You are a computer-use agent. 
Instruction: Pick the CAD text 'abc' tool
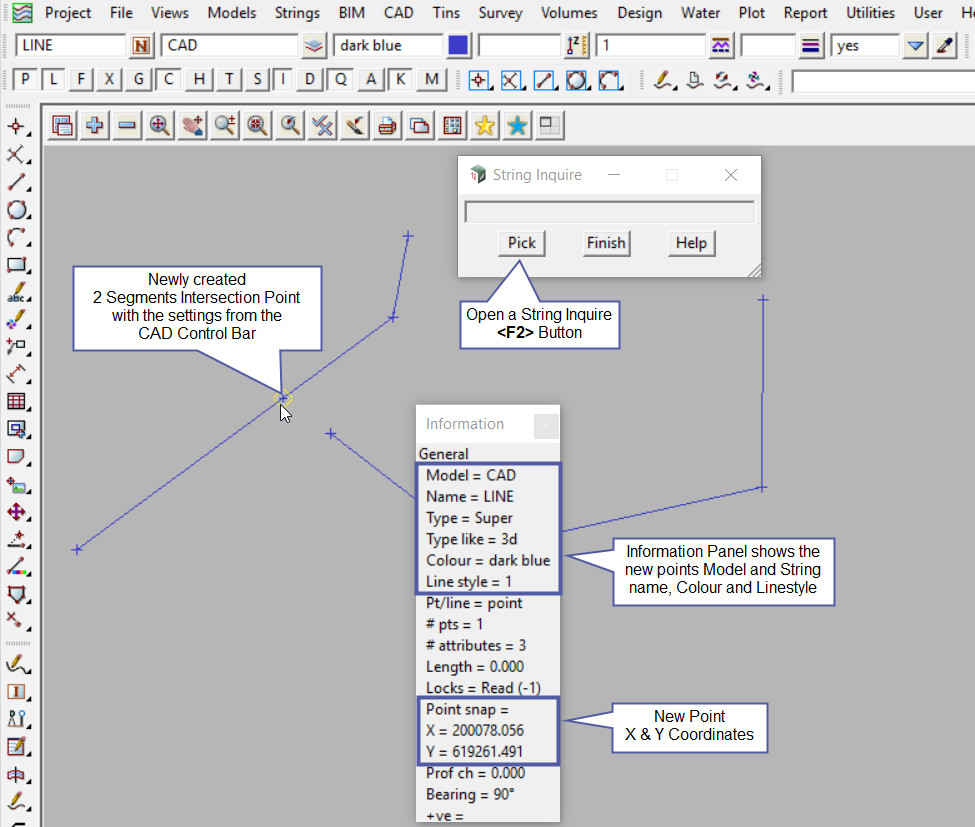click(x=16, y=294)
